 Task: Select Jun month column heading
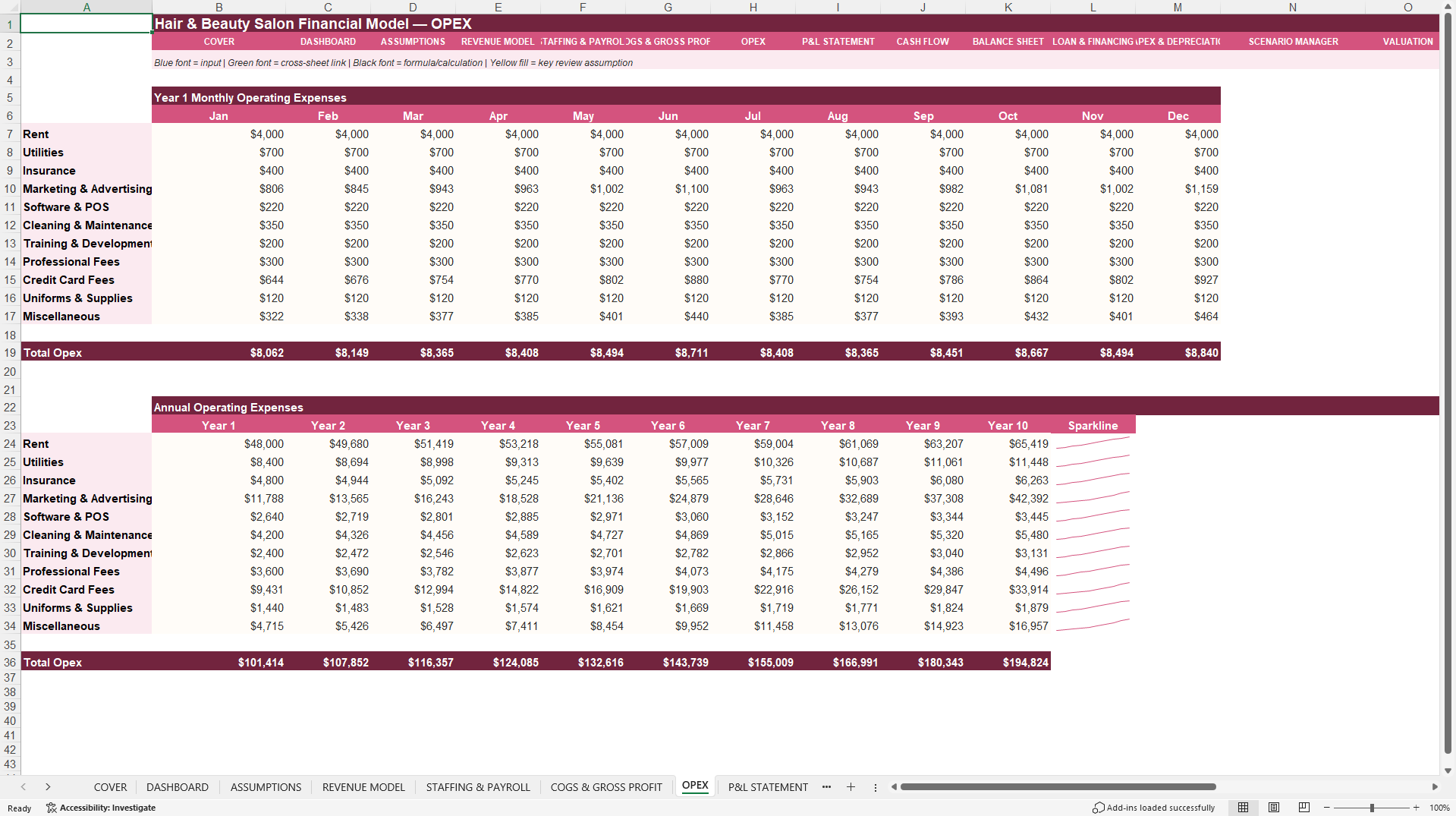tap(668, 116)
